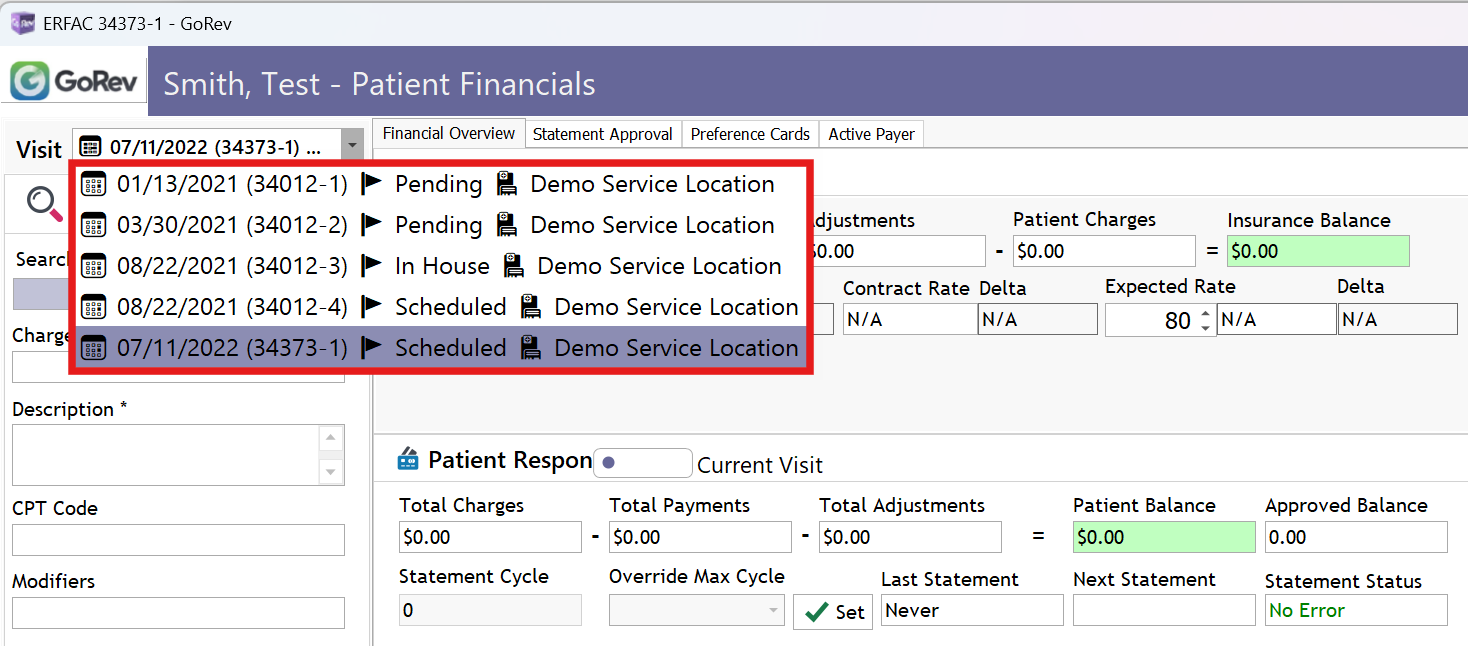Screen dimensions: 1468x646
Task: Open the Preference Cards tab
Action: click(x=750, y=134)
